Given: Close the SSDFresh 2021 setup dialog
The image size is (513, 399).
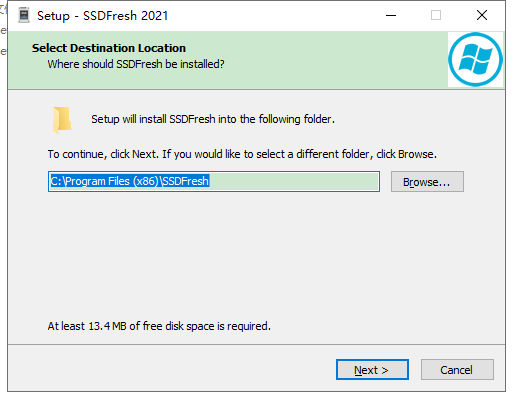Looking at the screenshot, I should [482, 15].
